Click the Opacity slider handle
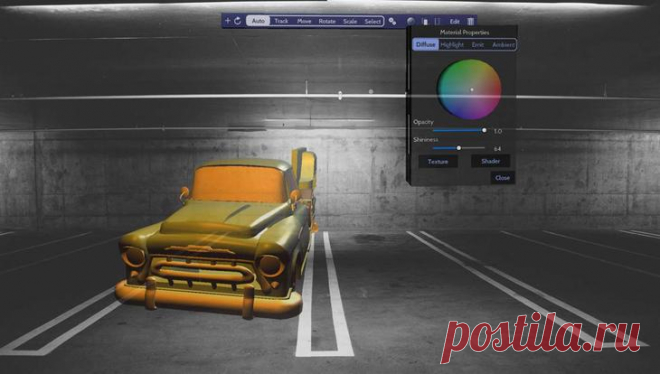This screenshot has height=374, width=660. 484,130
